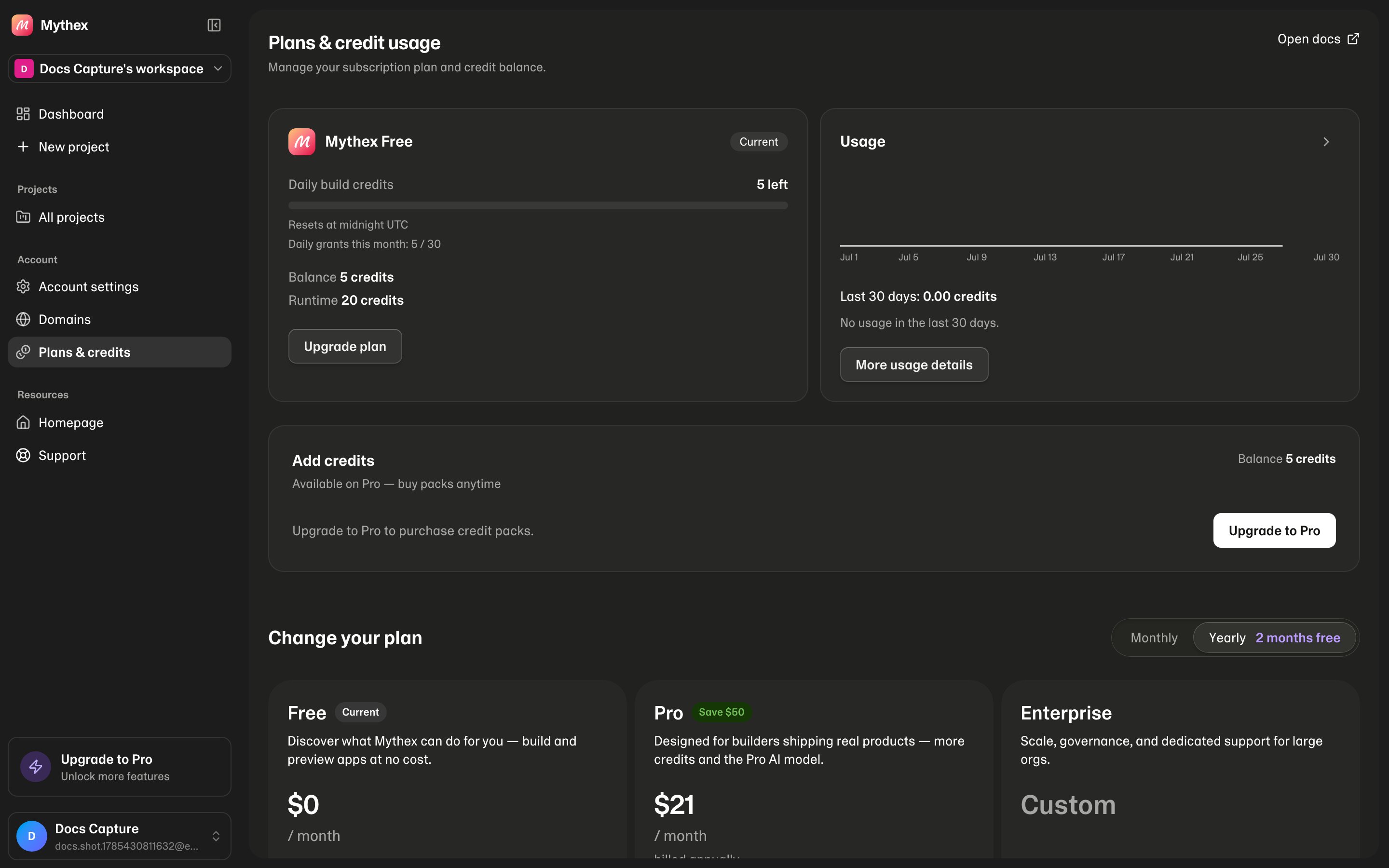Open workspace switcher dropdown chevron
Screen dimensions: 1389x868
pyautogui.click(x=218, y=68)
